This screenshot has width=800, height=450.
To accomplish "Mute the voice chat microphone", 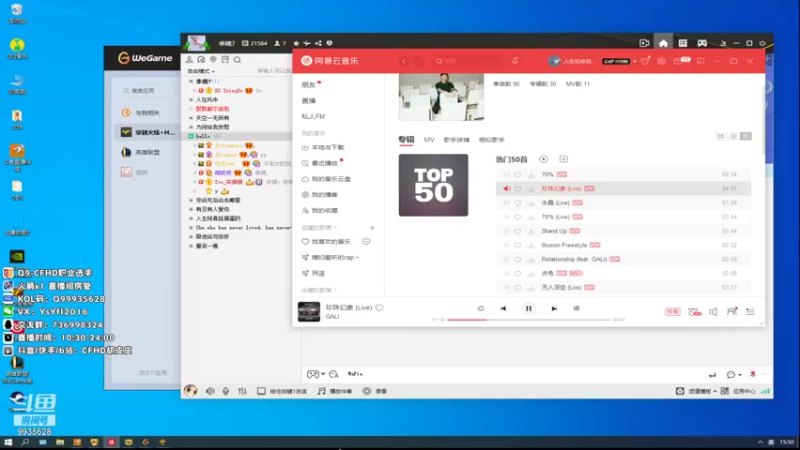I will (226, 391).
